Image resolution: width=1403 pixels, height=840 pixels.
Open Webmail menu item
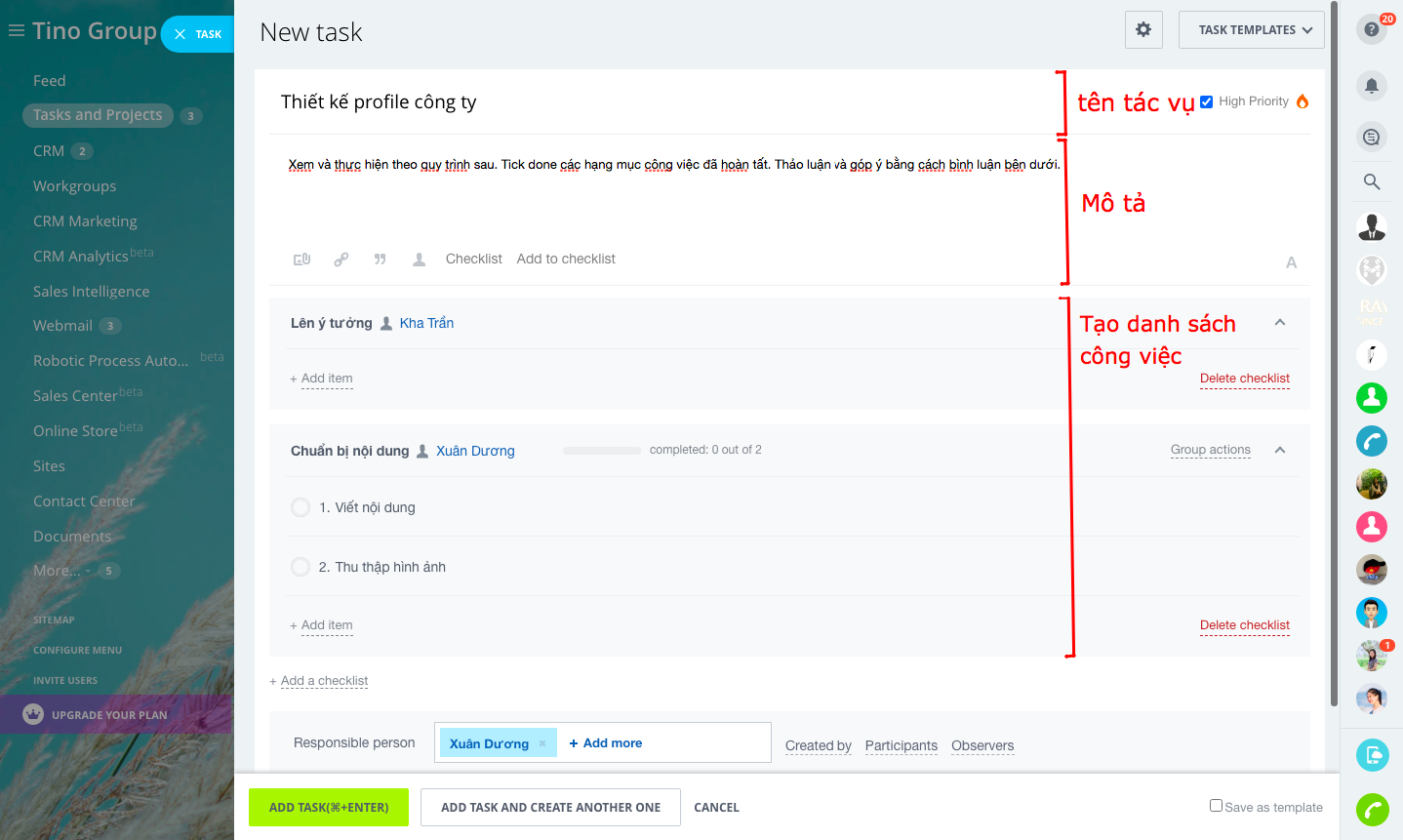(62, 326)
